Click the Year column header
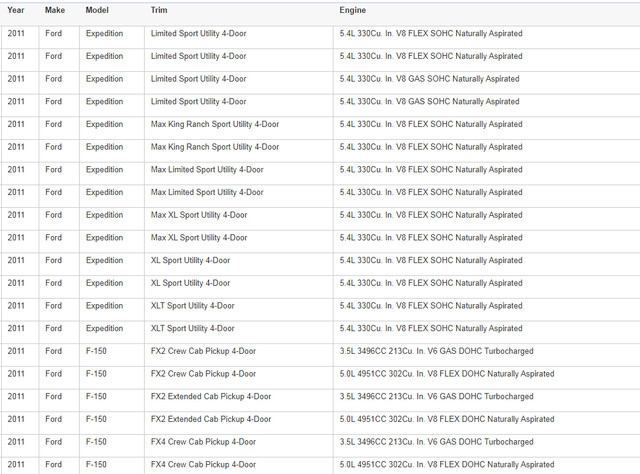 click(16, 10)
